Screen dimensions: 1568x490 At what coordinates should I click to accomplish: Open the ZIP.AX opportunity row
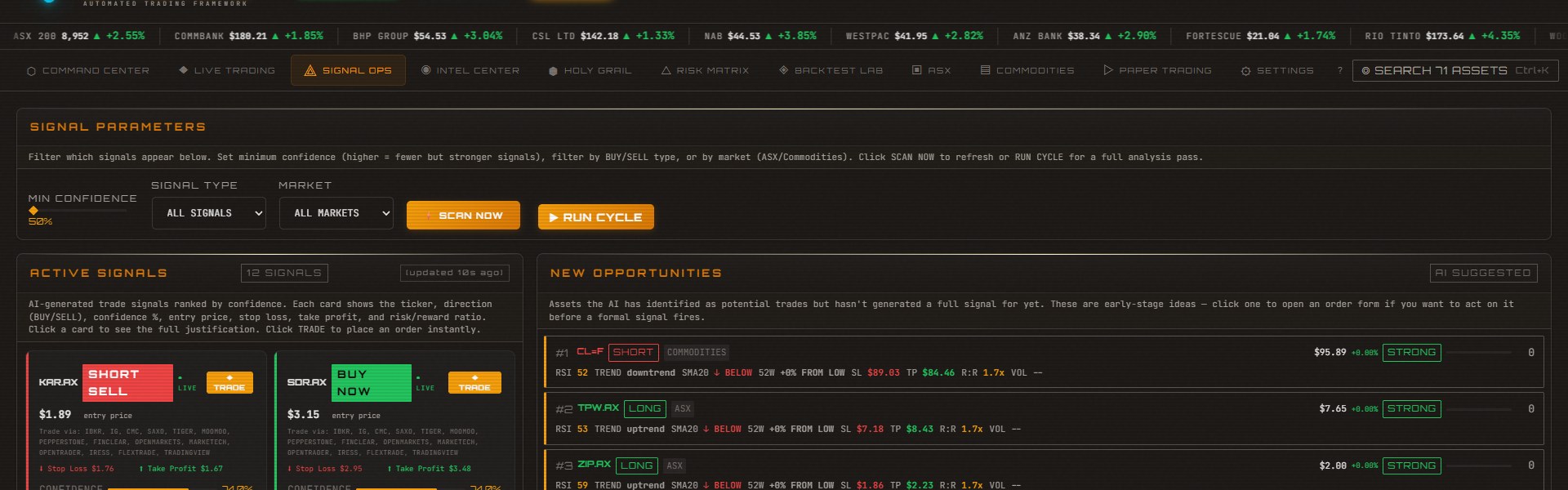1044,470
